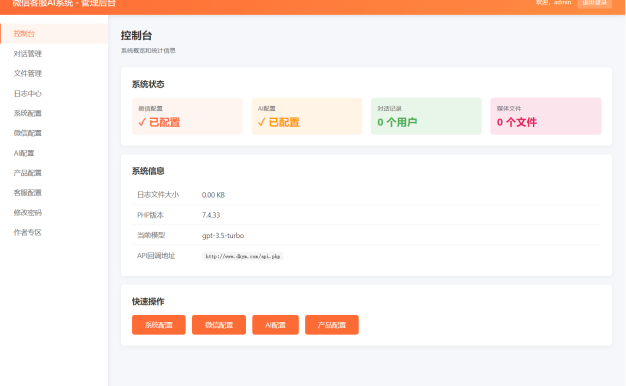The height and width of the screenshot is (386, 626).
Task: Select the AI配置 status card
Action: pos(307,116)
